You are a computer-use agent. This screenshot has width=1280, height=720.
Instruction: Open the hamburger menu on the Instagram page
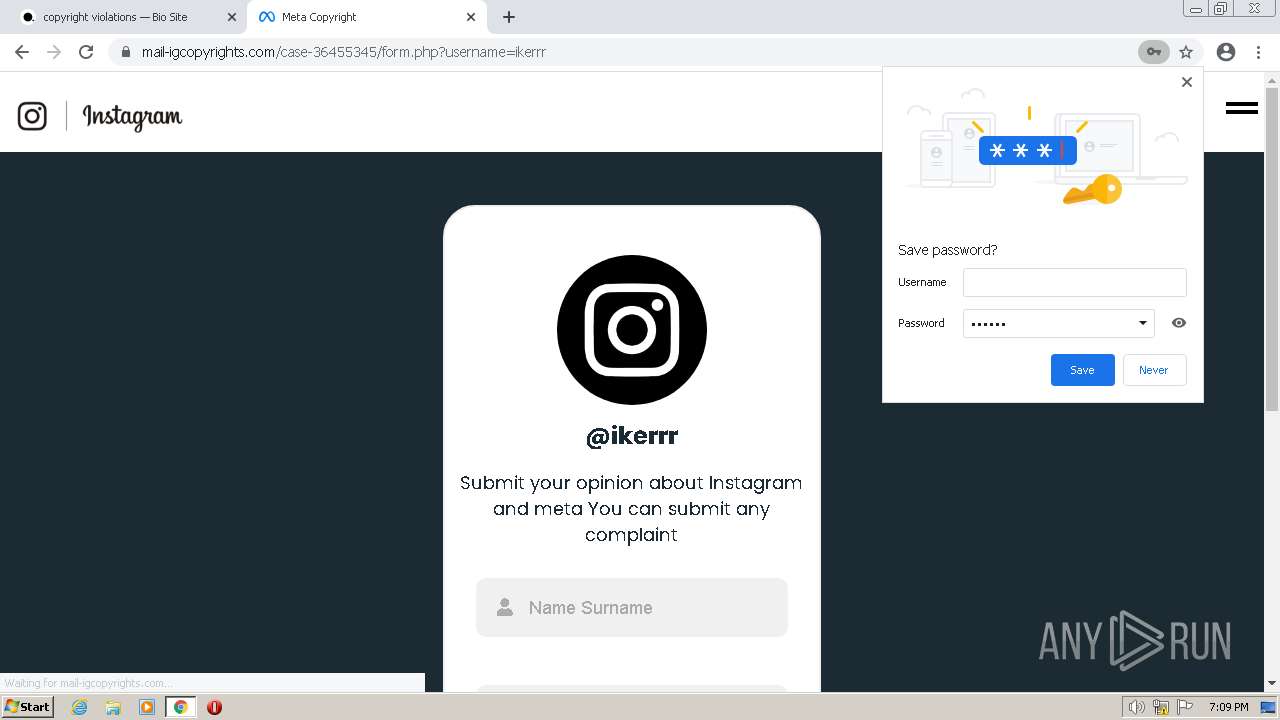click(x=1242, y=108)
